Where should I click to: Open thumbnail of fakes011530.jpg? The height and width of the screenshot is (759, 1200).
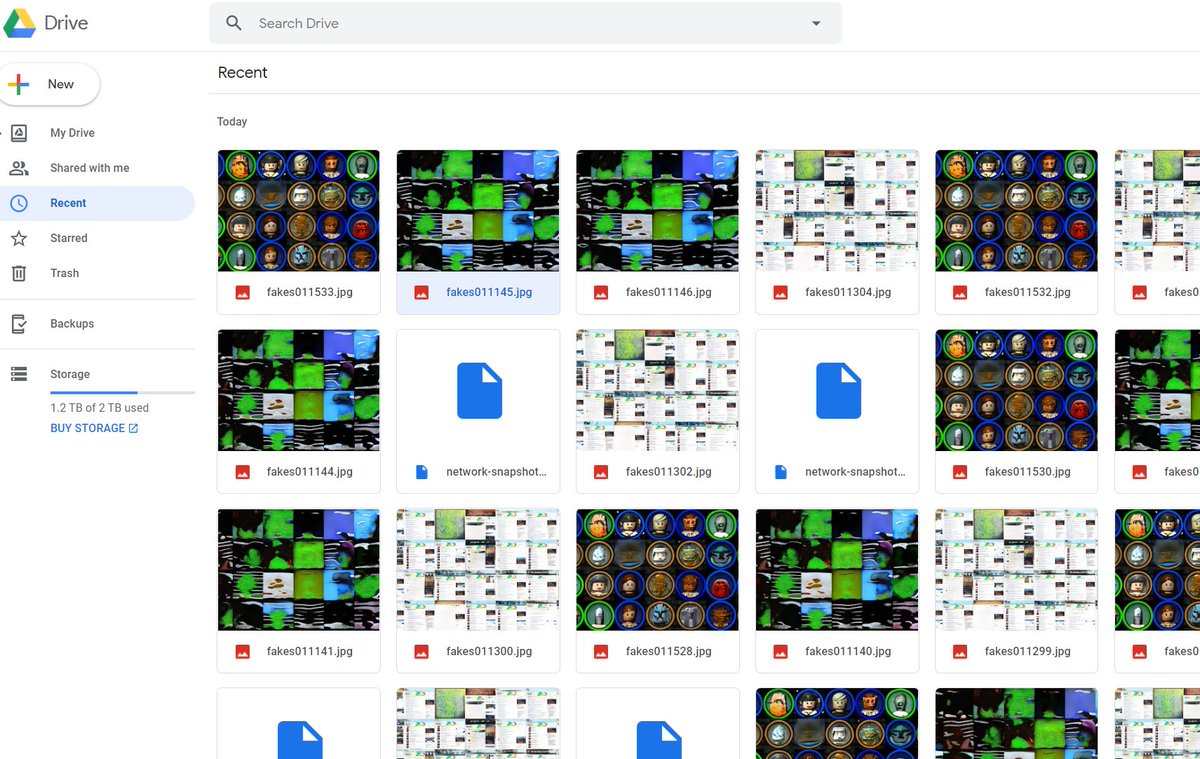(x=1016, y=390)
